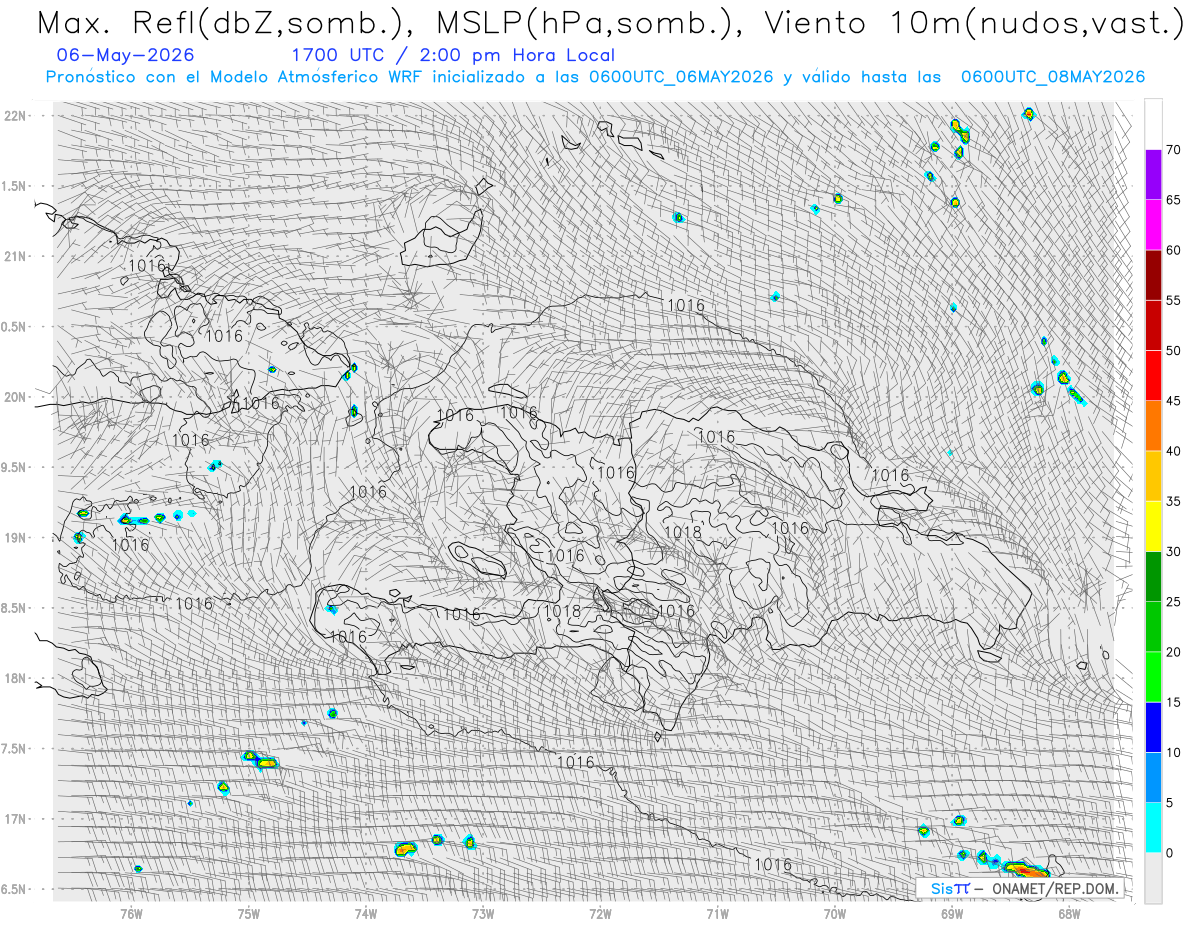This screenshot has width=1200, height=927.
Task: Click the 1016 isobar label south of Hispaniola
Action: pyautogui.click(x=575, y=762)
